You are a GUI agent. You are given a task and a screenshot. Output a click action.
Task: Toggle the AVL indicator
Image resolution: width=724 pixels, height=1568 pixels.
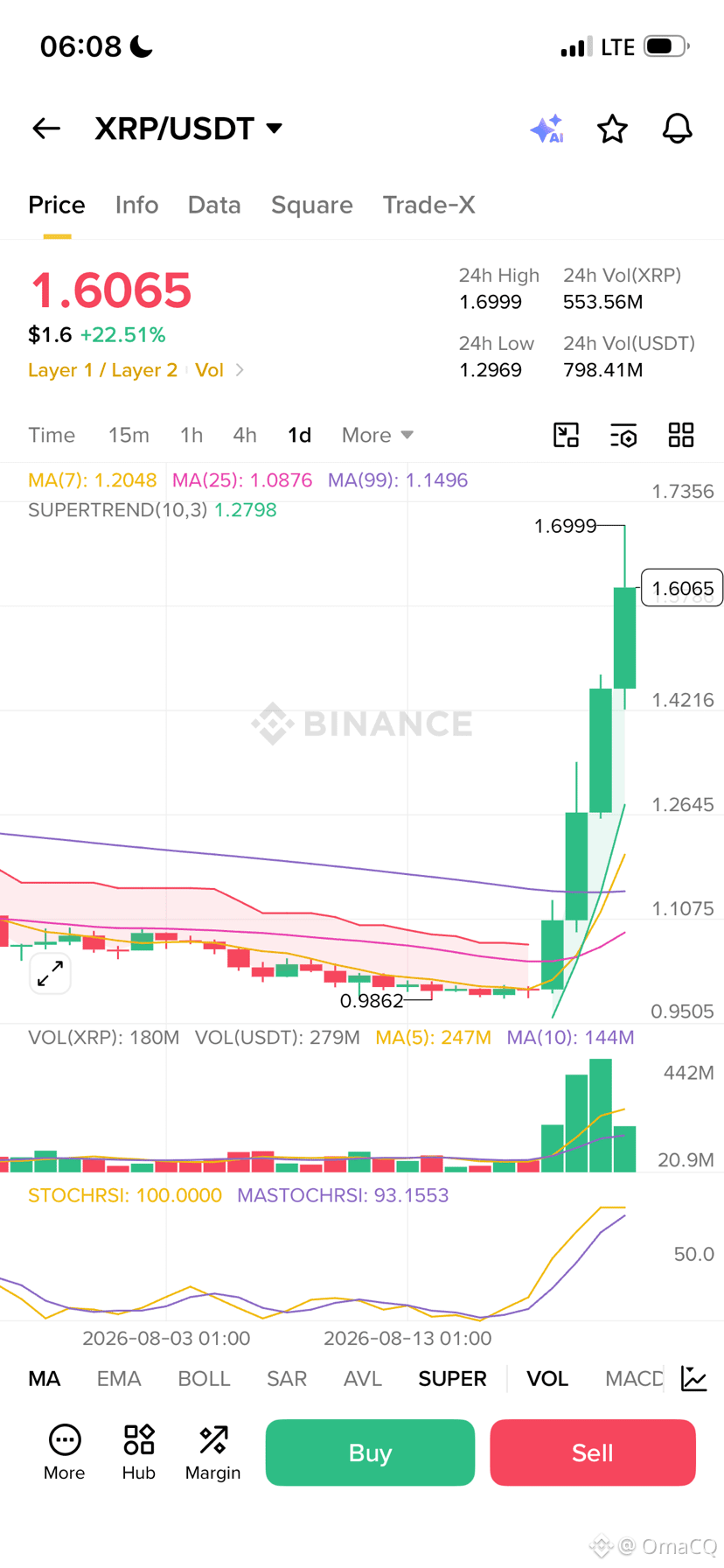363,1379
